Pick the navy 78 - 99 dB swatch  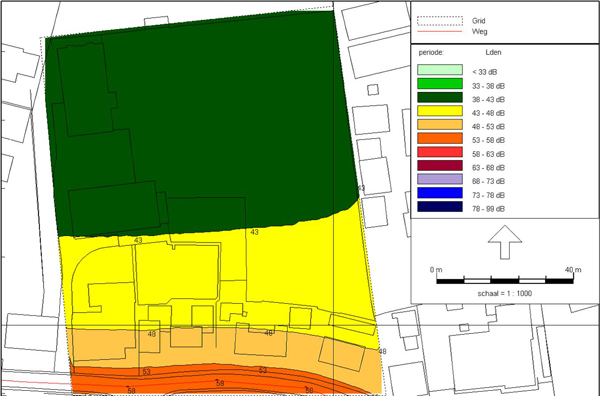coord(440,207)
